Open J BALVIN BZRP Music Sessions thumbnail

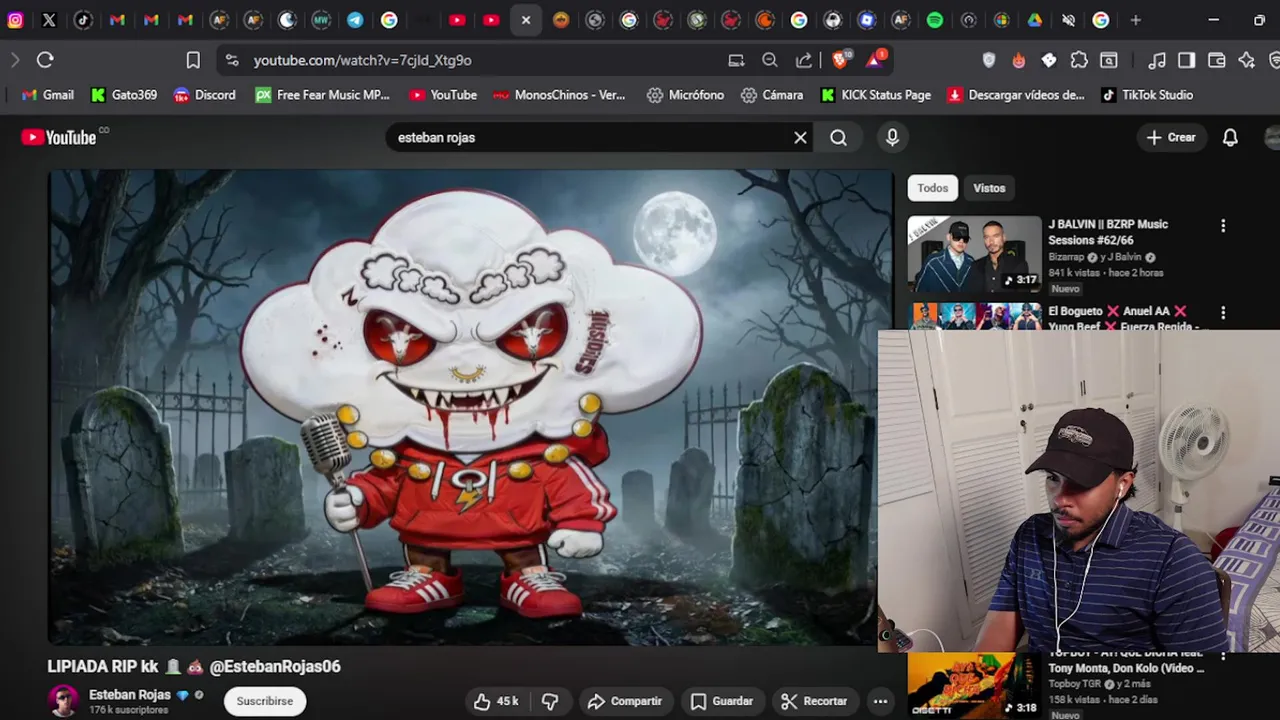tap(974, 254)
